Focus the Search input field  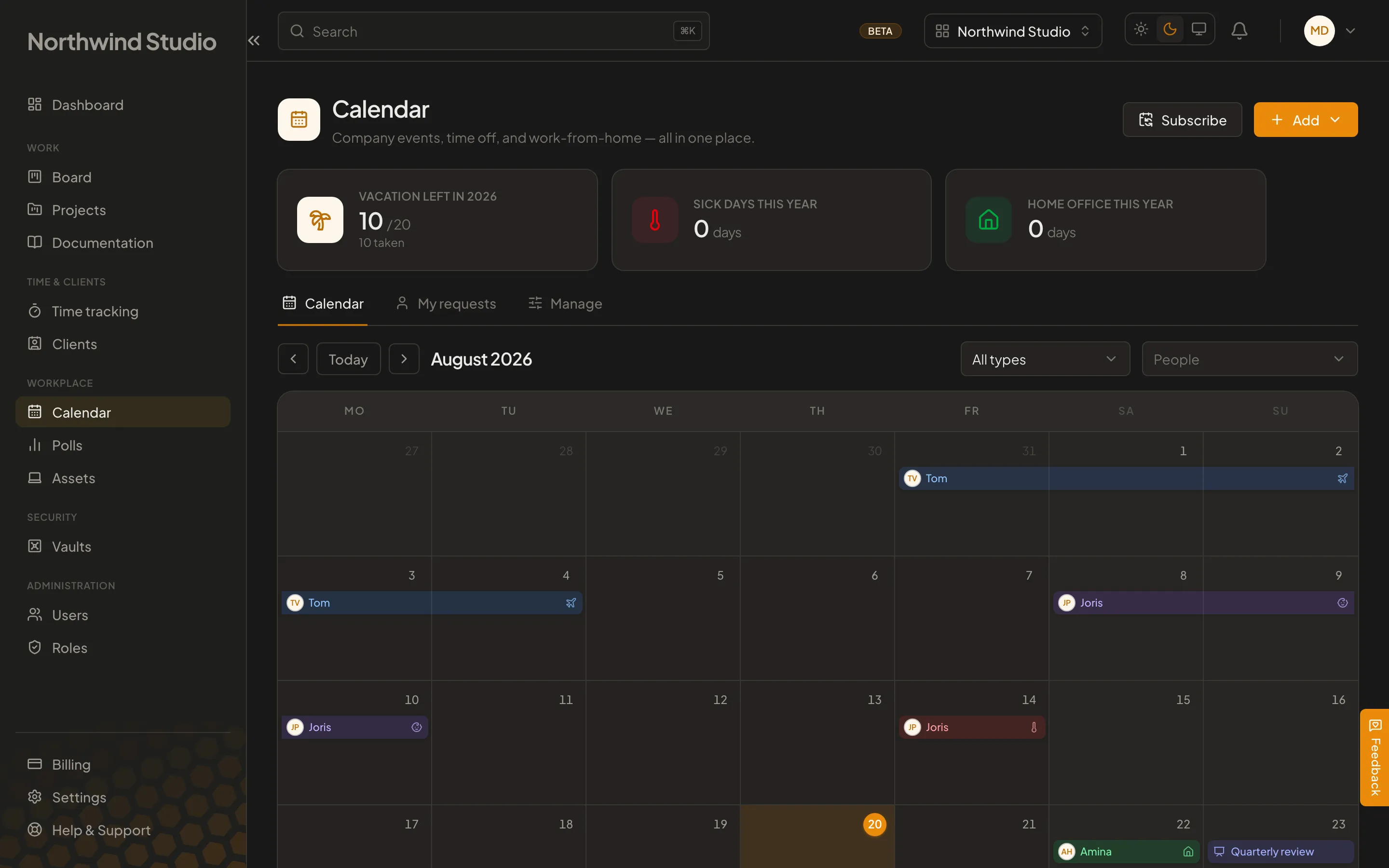click(493, 31)
